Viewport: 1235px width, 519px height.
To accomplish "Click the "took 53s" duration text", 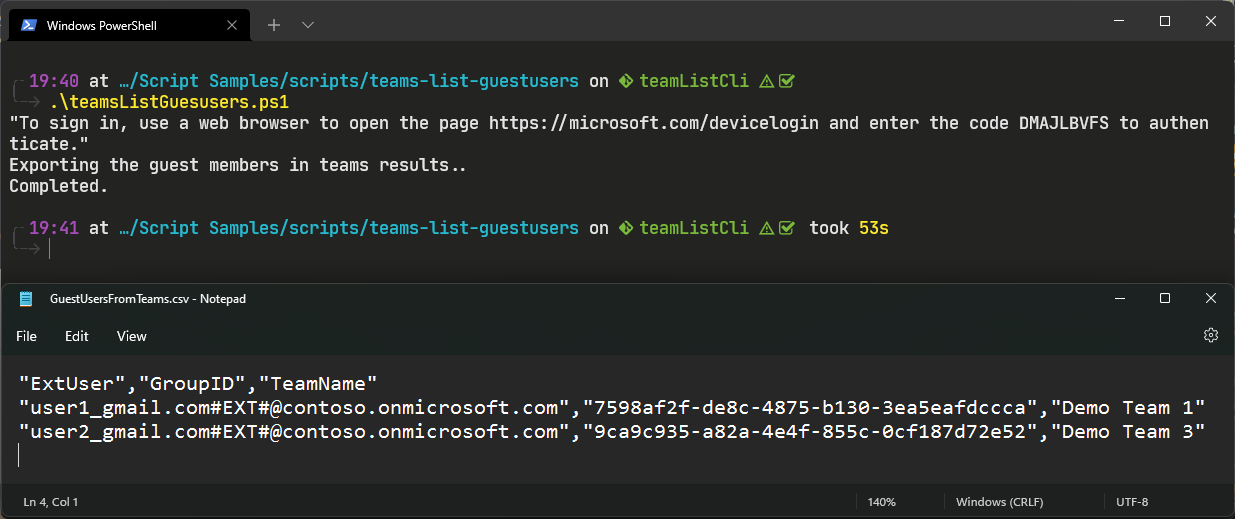I will point(849,228).
